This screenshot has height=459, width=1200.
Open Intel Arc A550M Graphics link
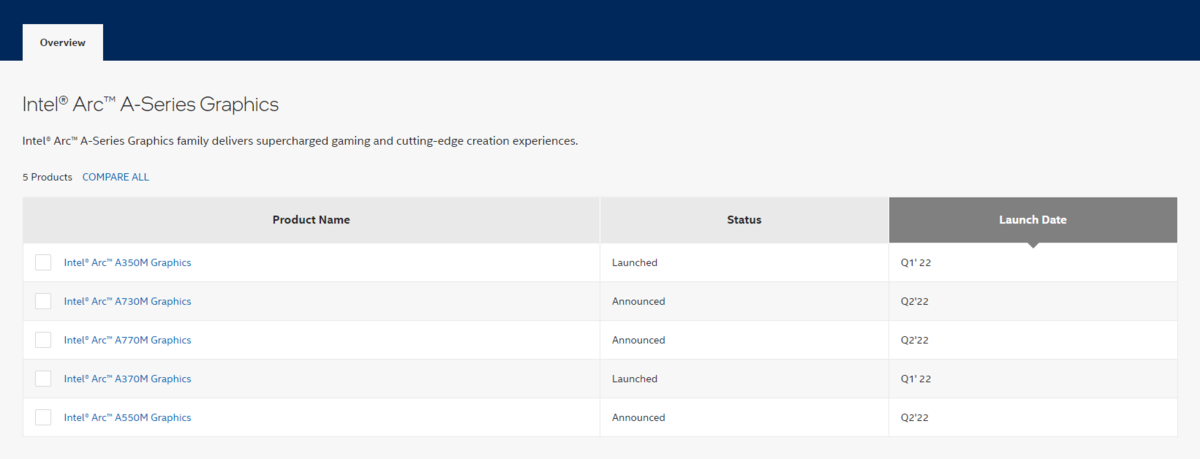[127, 418]
